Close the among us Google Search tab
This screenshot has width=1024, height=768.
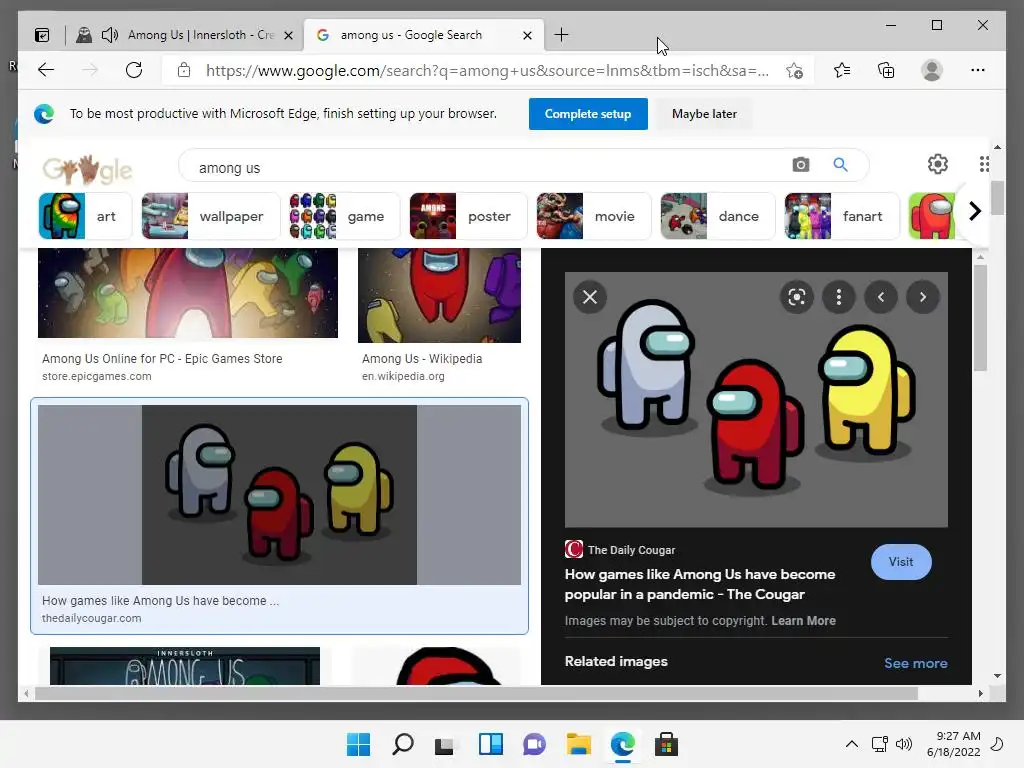(527, 35)
